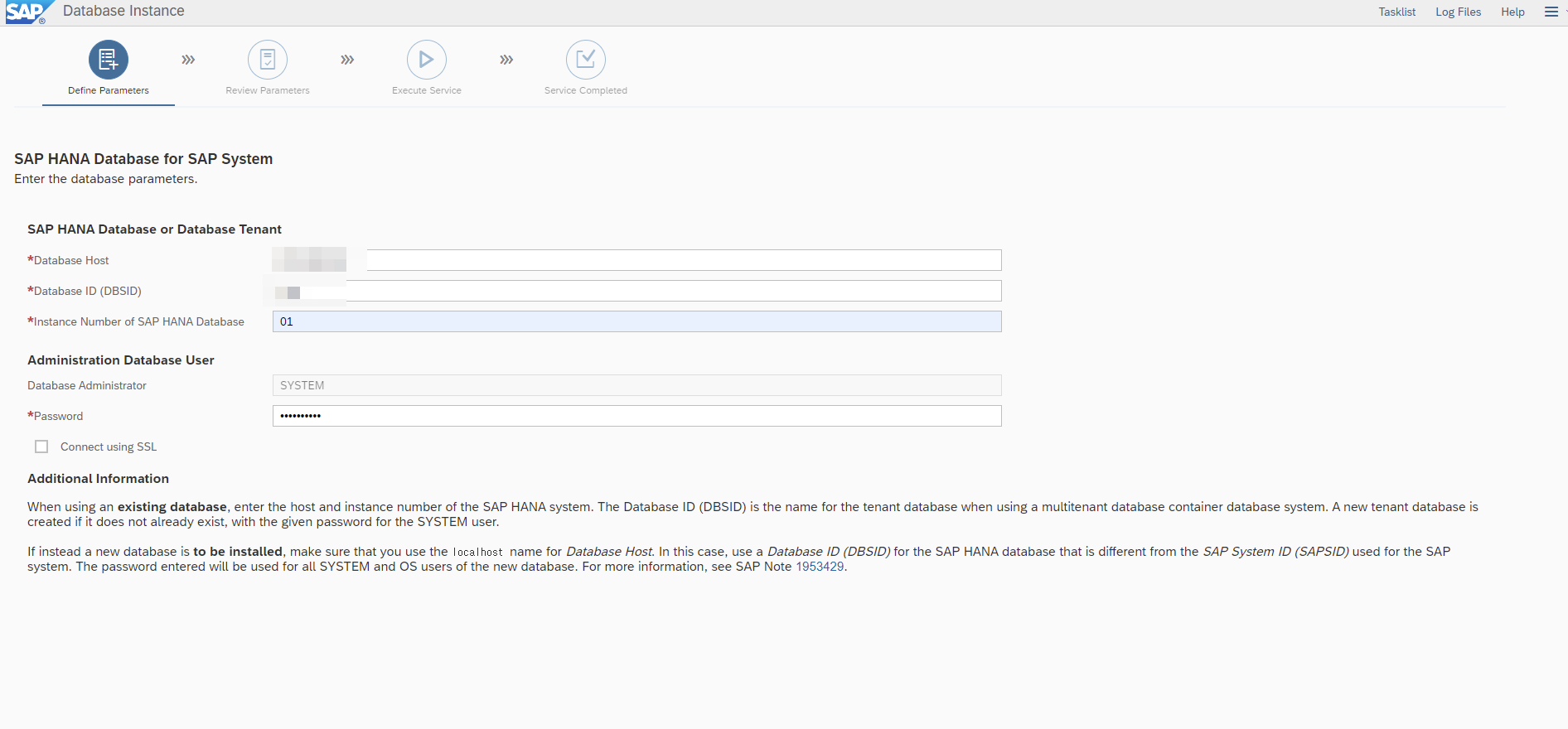Open the Tasklist menu
This screenshot has width=1568, height=729.
pos(1397,12)
